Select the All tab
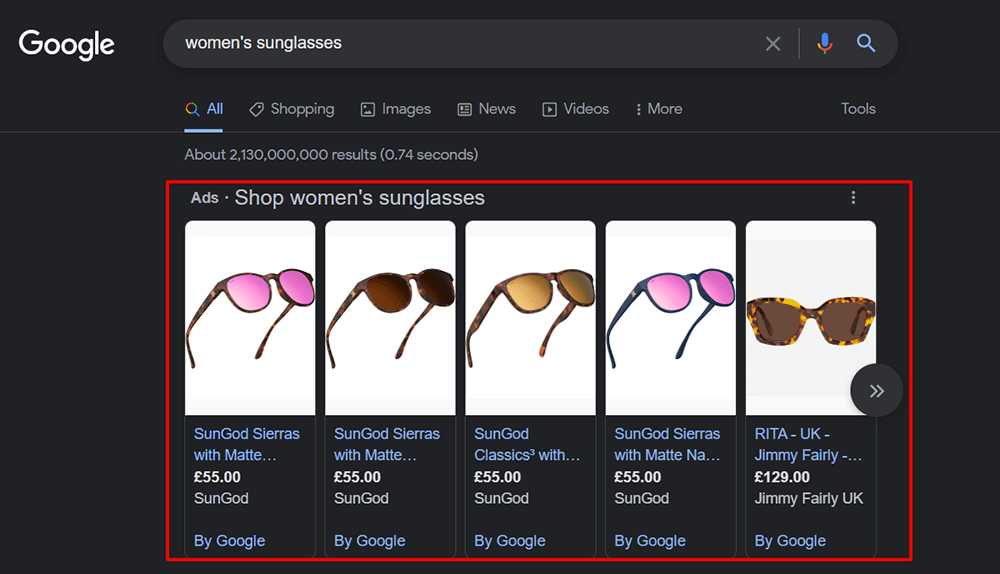1000x574 pixels. [204, 109]
